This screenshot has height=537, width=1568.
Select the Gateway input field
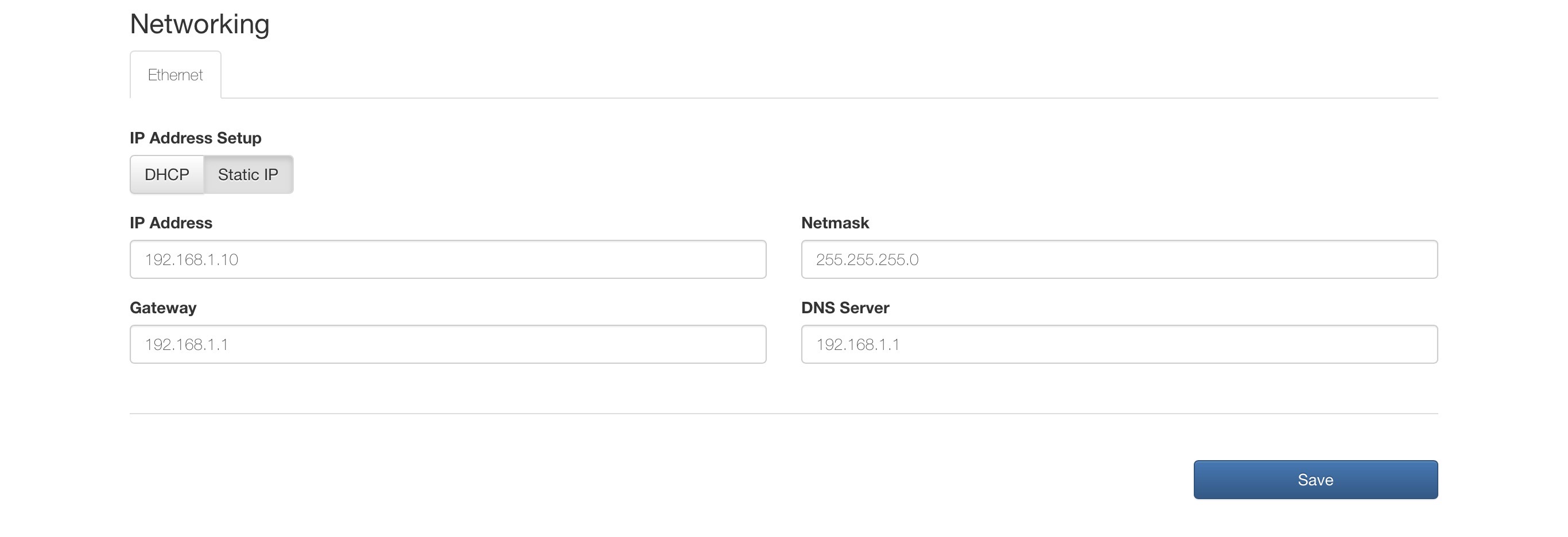click(448, 344)
